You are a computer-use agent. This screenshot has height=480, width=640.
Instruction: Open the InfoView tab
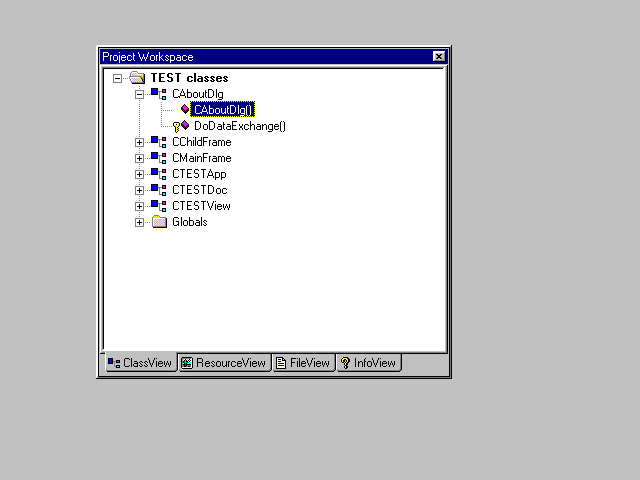click(368, 363)
